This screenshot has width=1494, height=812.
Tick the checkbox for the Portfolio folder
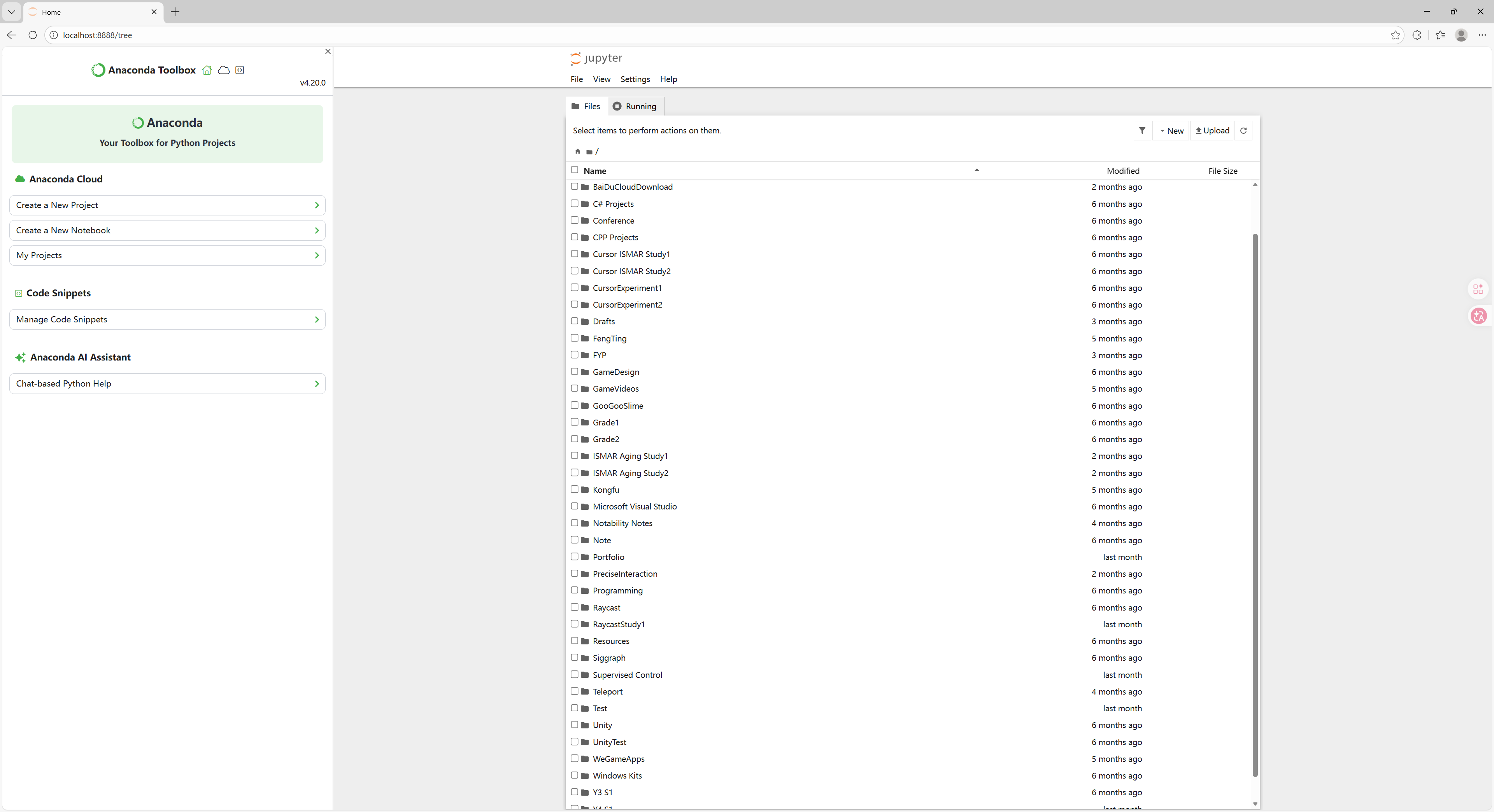click(x=574, y=556)
